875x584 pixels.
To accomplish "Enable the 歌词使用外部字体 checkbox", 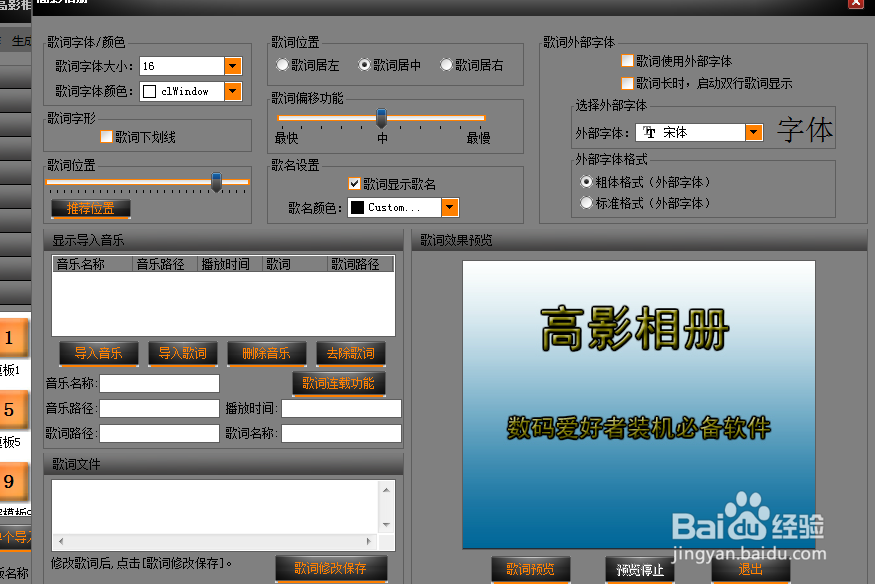I will (x=627, y=61).
